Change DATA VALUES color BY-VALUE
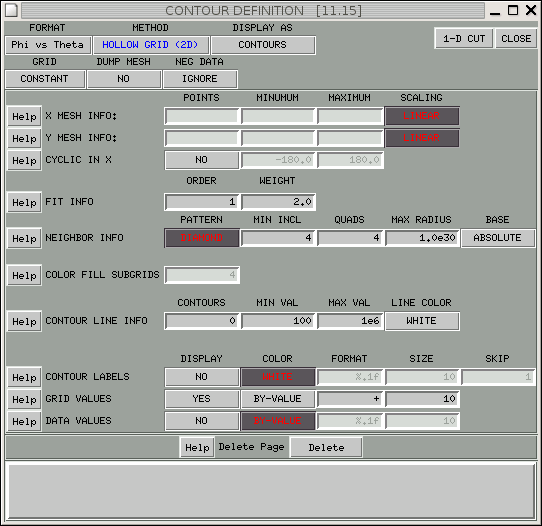The width and height of the screenshot is (542, 526). (278, 421)
